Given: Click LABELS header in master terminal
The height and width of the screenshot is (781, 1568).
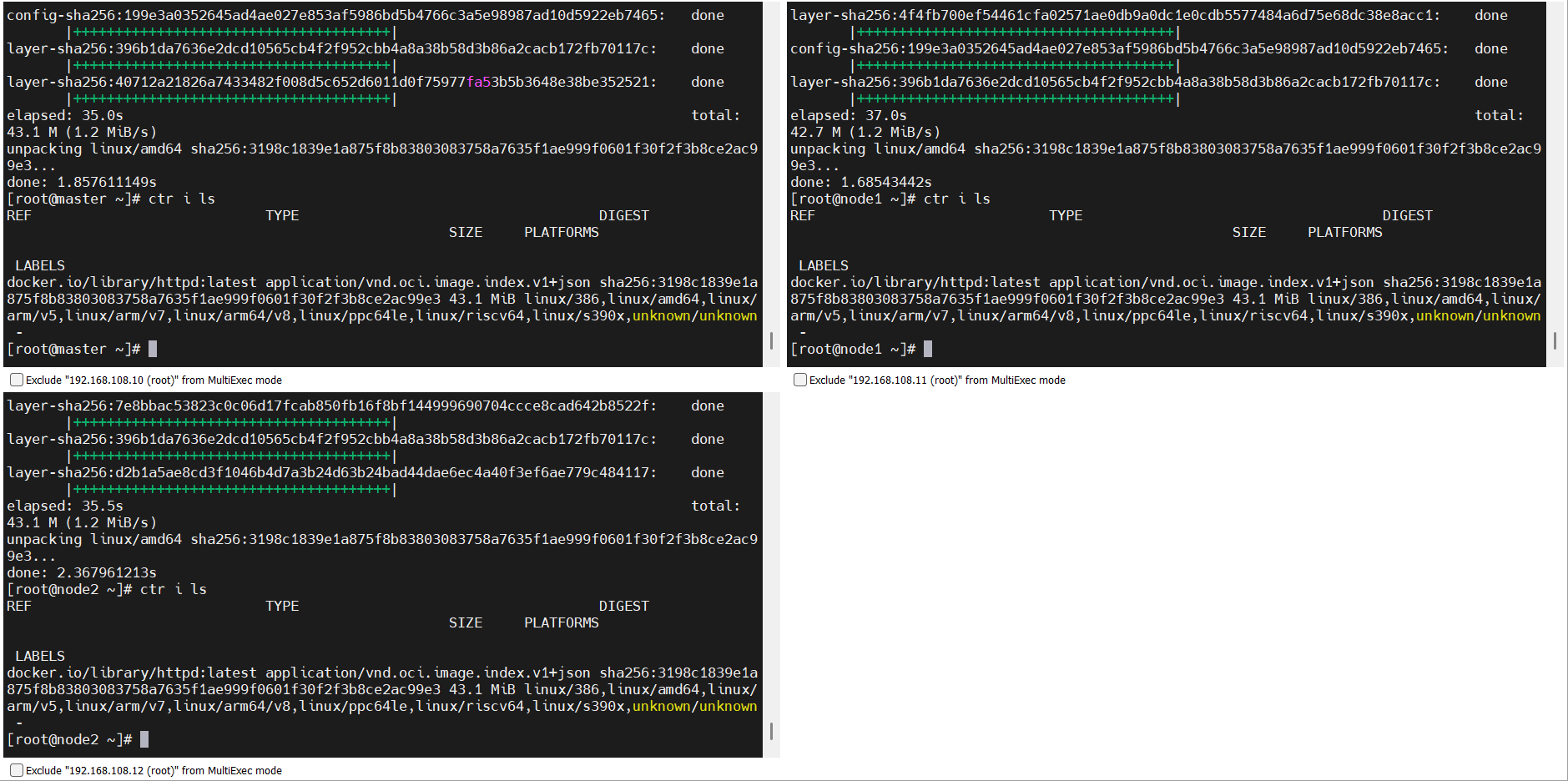Looking at the screenshot, I should click(x=40, y=265).
